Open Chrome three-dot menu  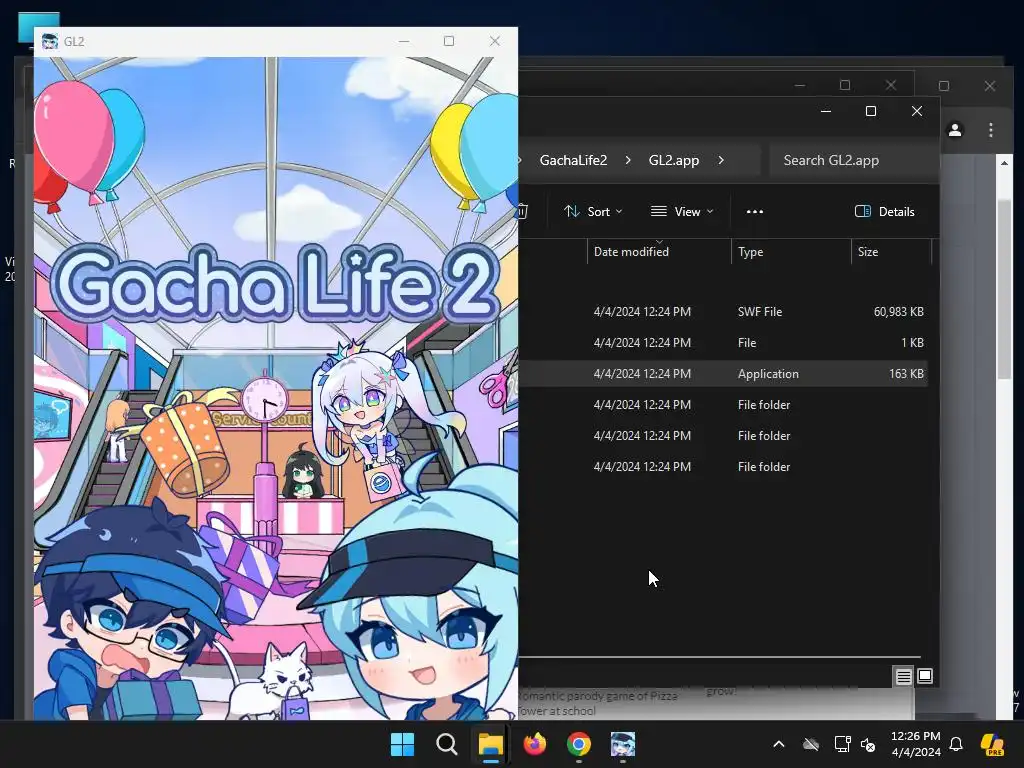(x=991, y=130)
